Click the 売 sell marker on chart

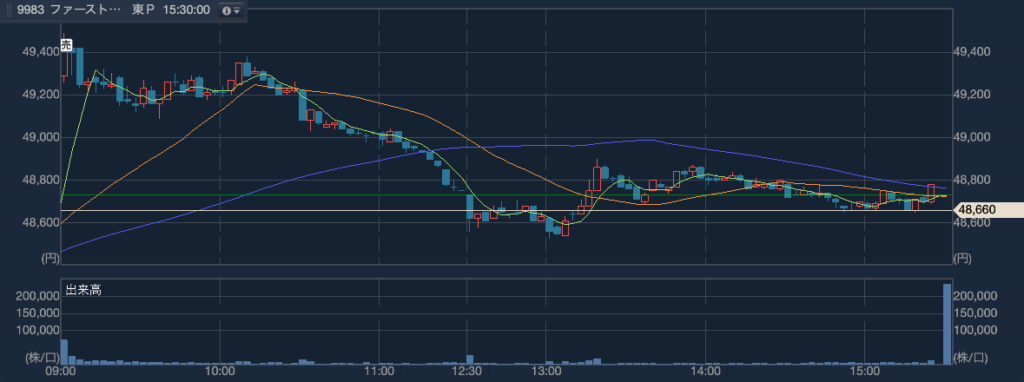tap(66, 46)
